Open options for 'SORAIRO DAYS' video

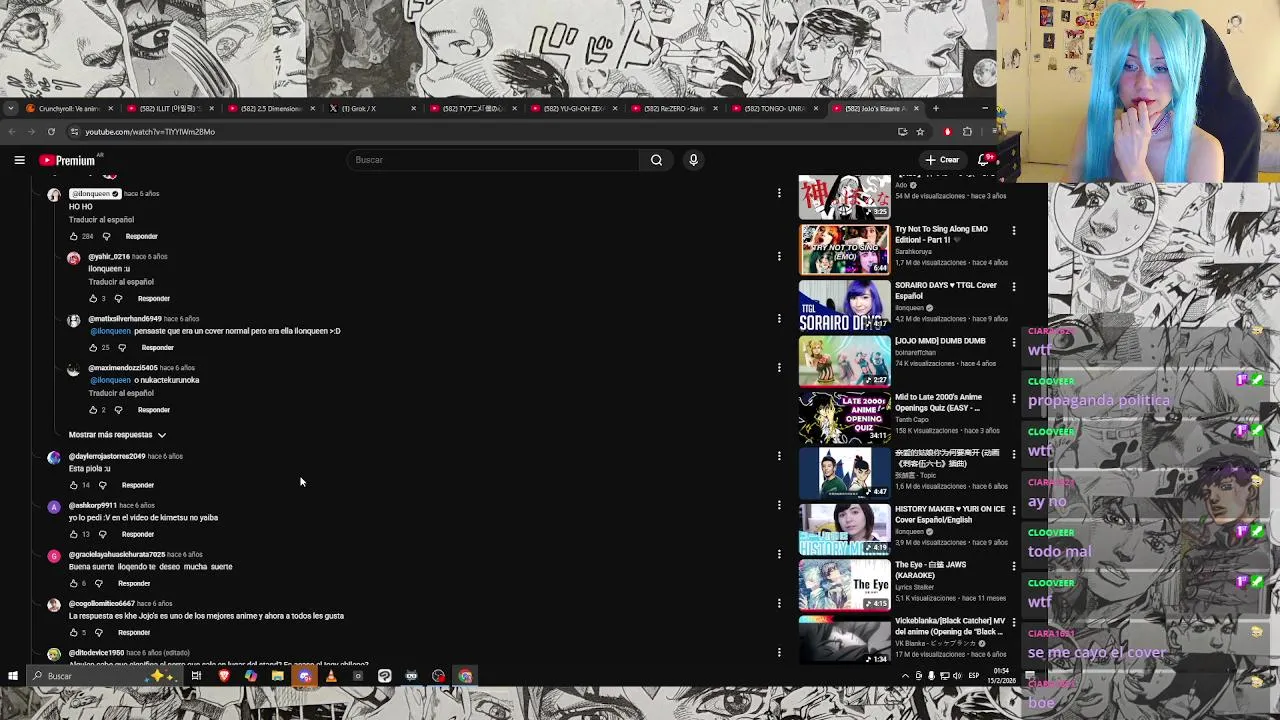1014,287
